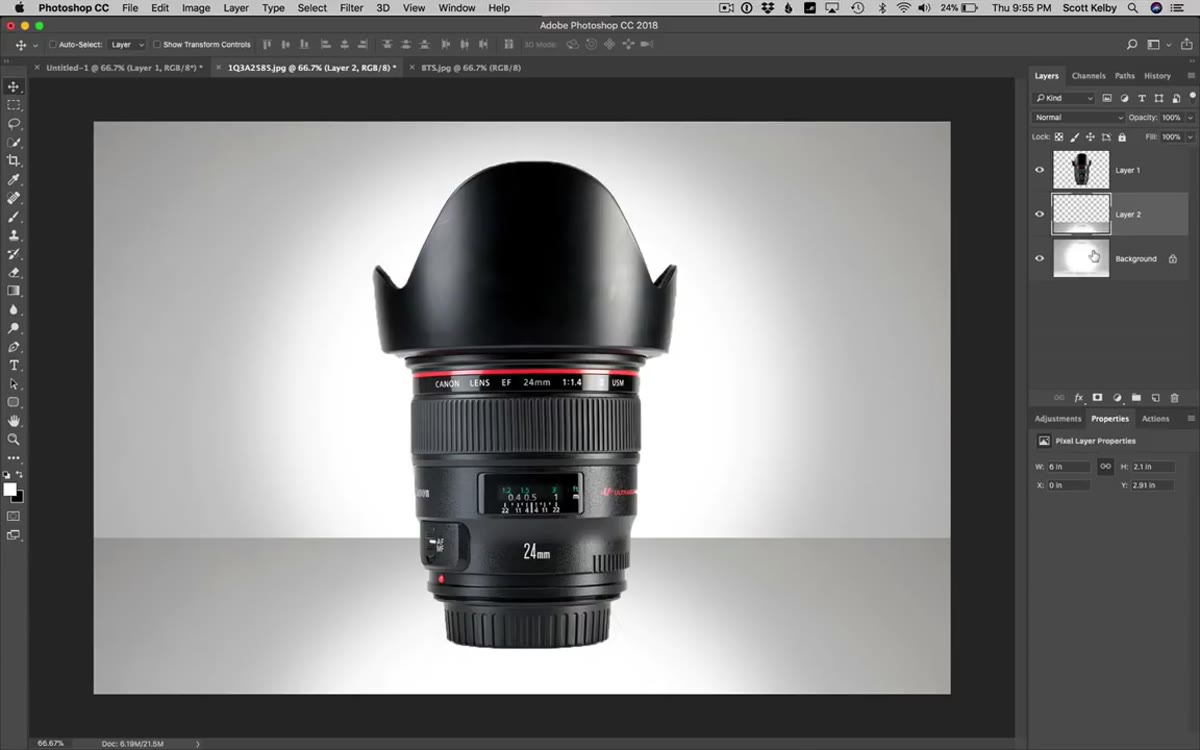
Task: Open the tool preset picker arrow
Action: tap(36, 45)
